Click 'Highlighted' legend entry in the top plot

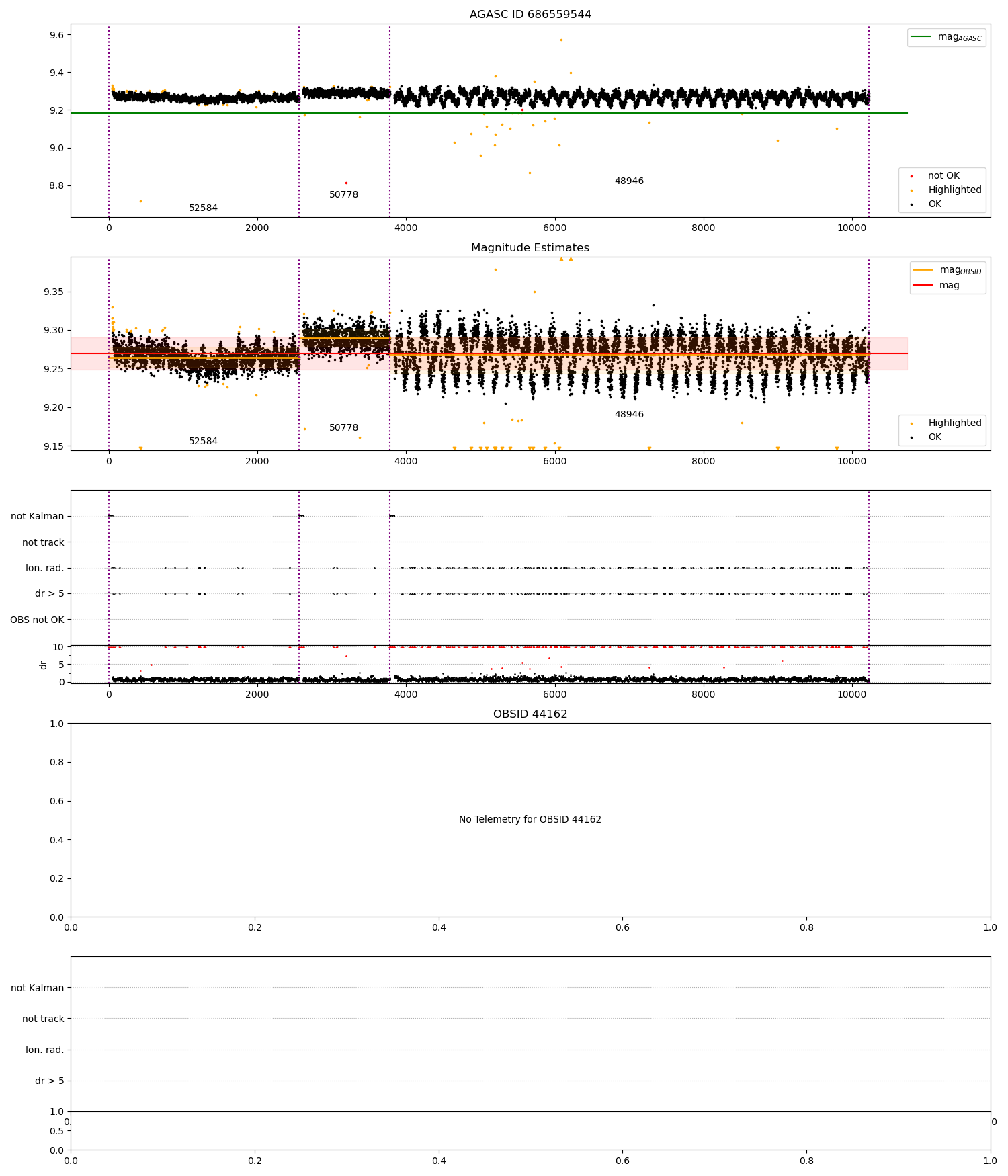(x=946, y=190)
